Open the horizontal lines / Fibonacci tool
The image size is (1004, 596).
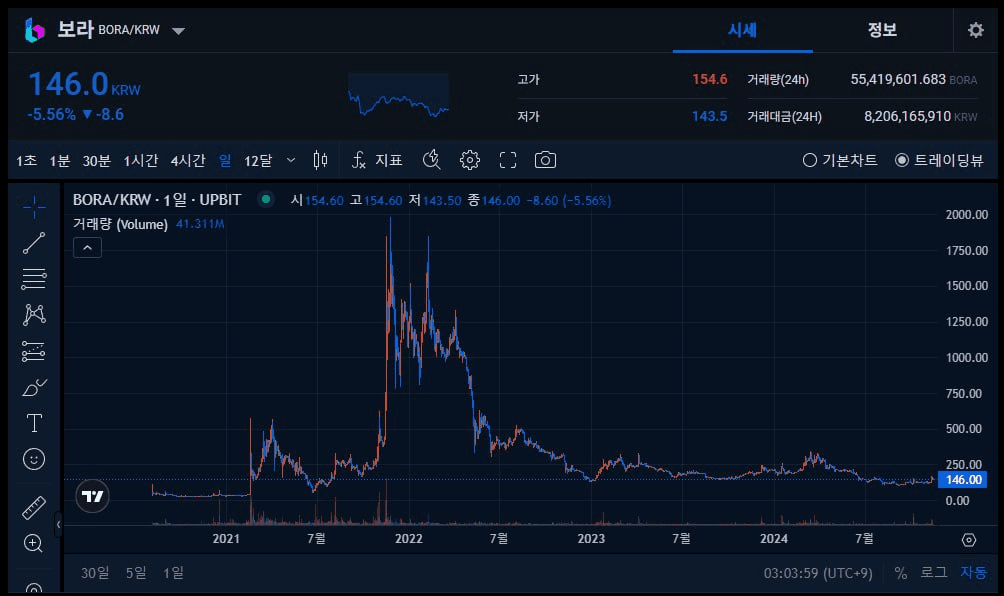coord(34,279)
